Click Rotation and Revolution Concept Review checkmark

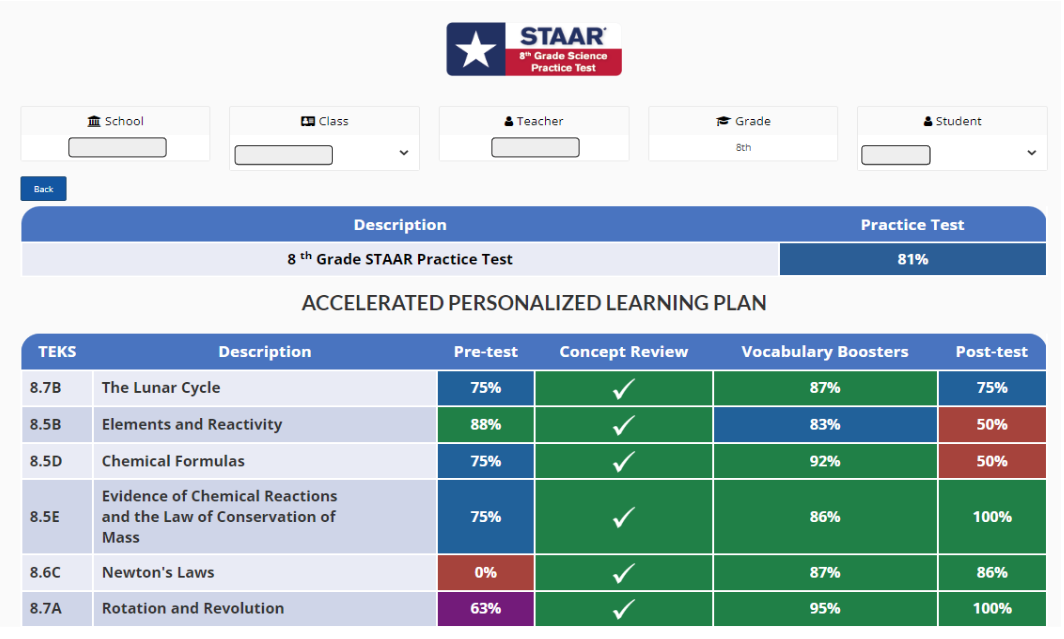pos(623,608)
